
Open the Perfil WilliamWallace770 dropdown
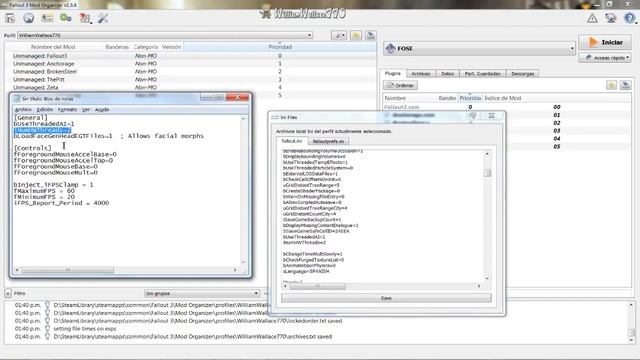(165, 36)
